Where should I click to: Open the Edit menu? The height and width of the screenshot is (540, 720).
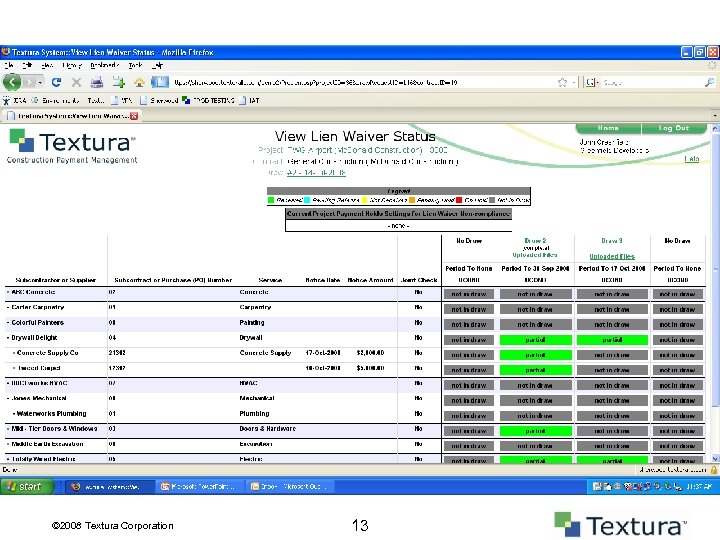pyautogui.click(x=27, y=66)
